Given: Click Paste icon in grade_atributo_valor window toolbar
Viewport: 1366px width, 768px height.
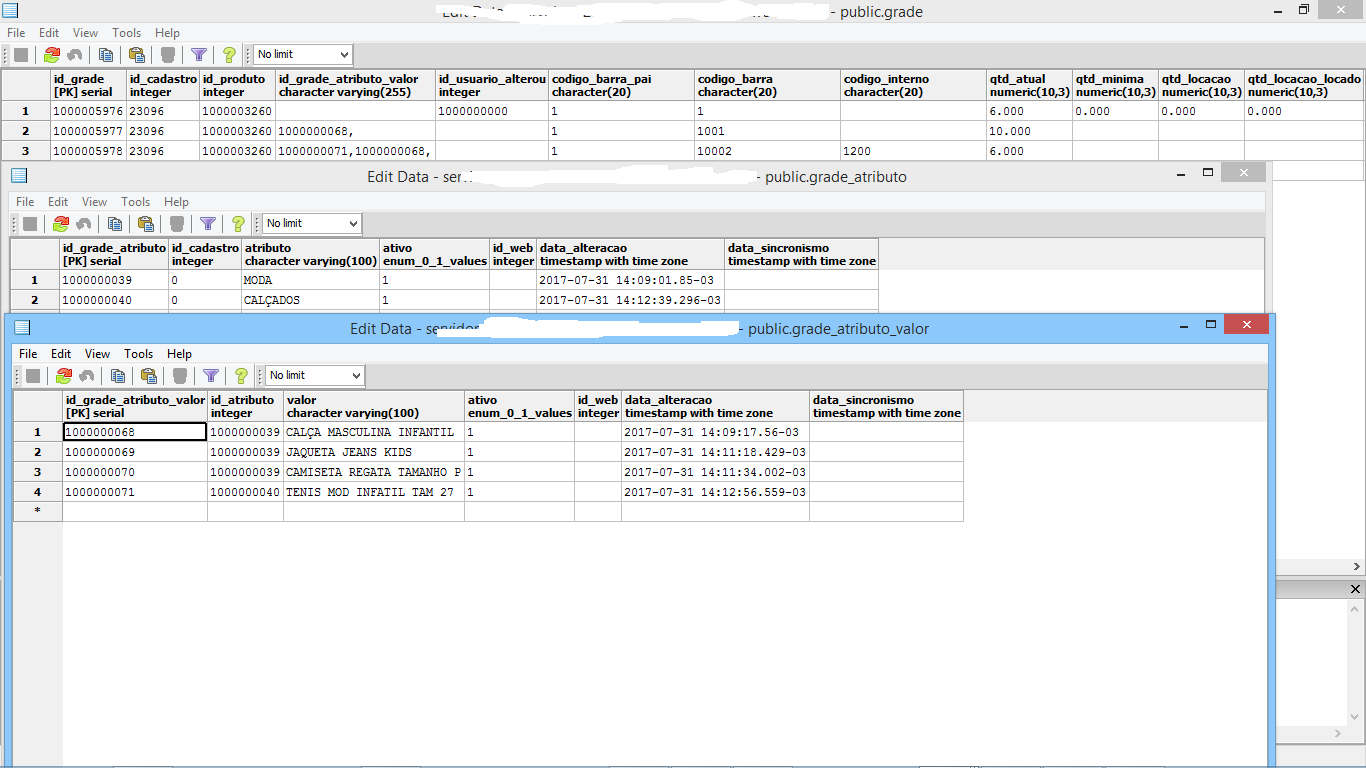Looking at the screenshot, I should (x=149, y=376).
